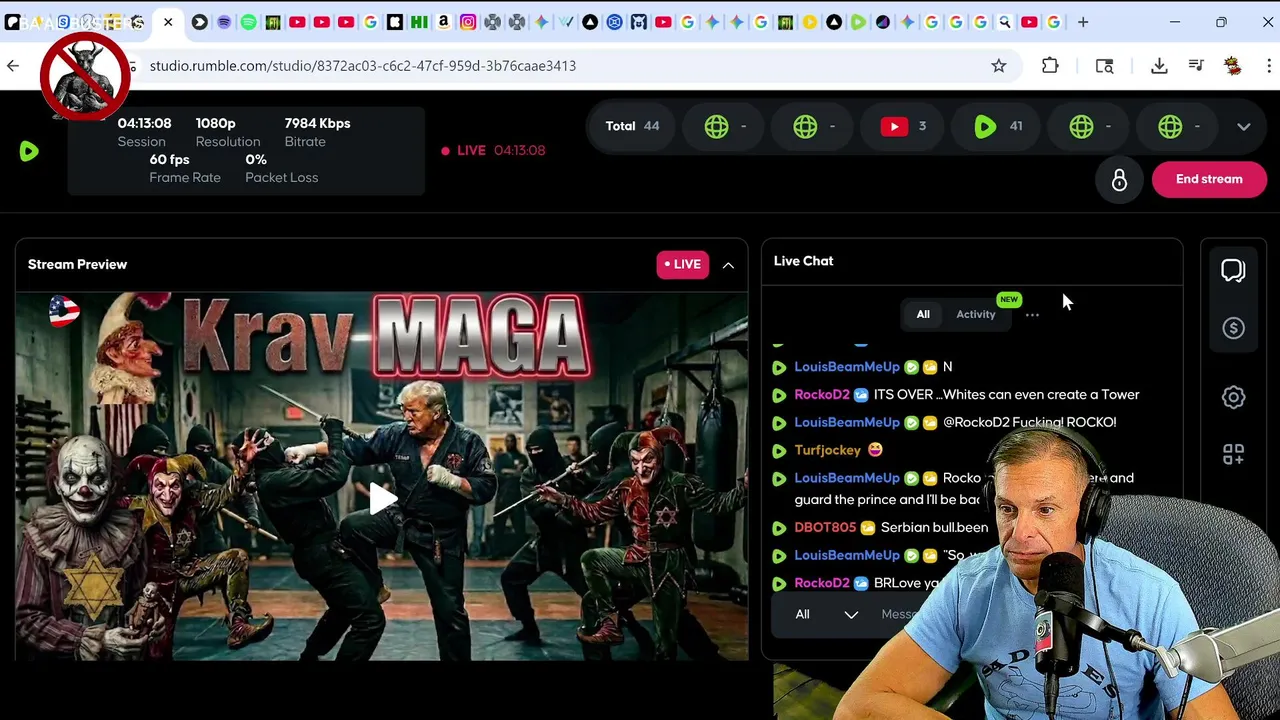Image resolution: width=1280 pixels, height=720 pixels.
Task: Click the search icon left of Downloads
Action: 1104,66
